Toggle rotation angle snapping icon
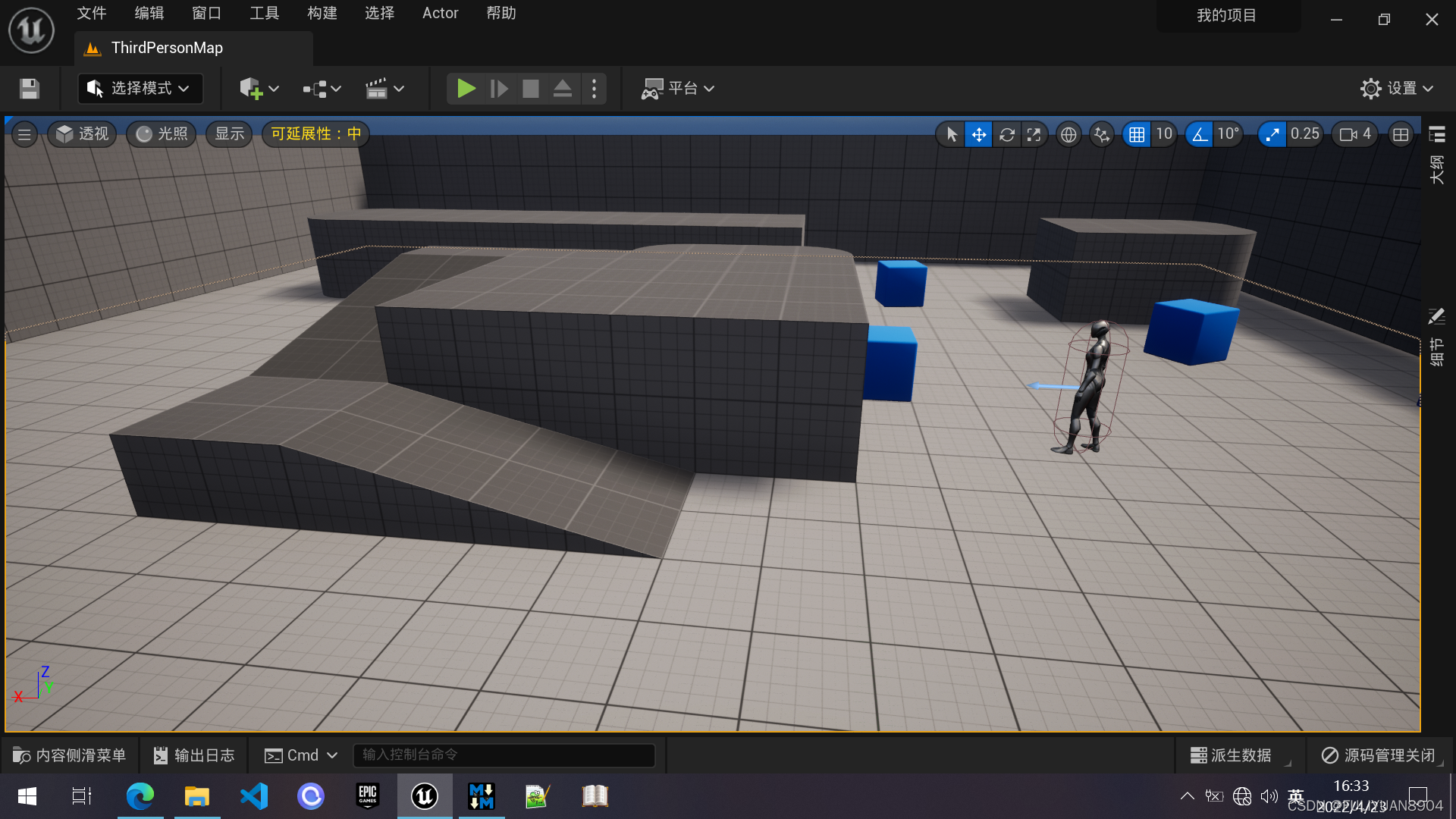 [x=1200, y=134]
